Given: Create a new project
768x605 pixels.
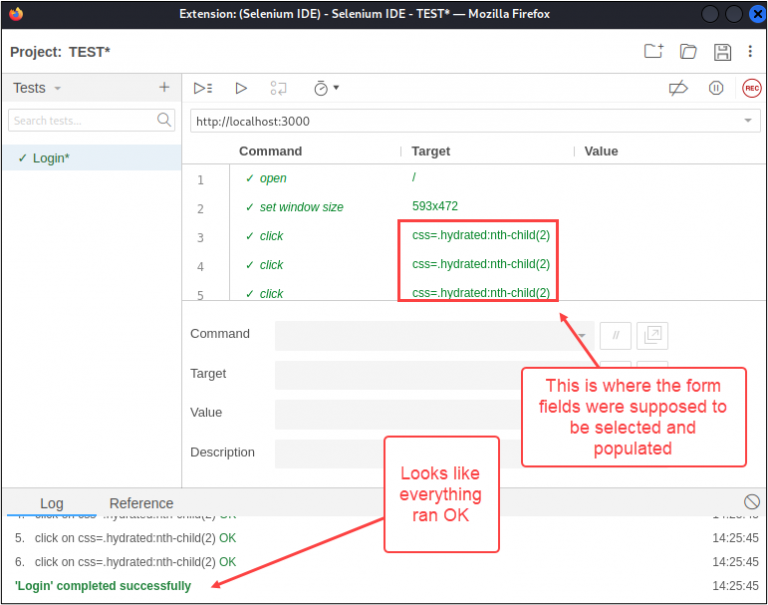Looking at the screenshot, I should (653, 52).
